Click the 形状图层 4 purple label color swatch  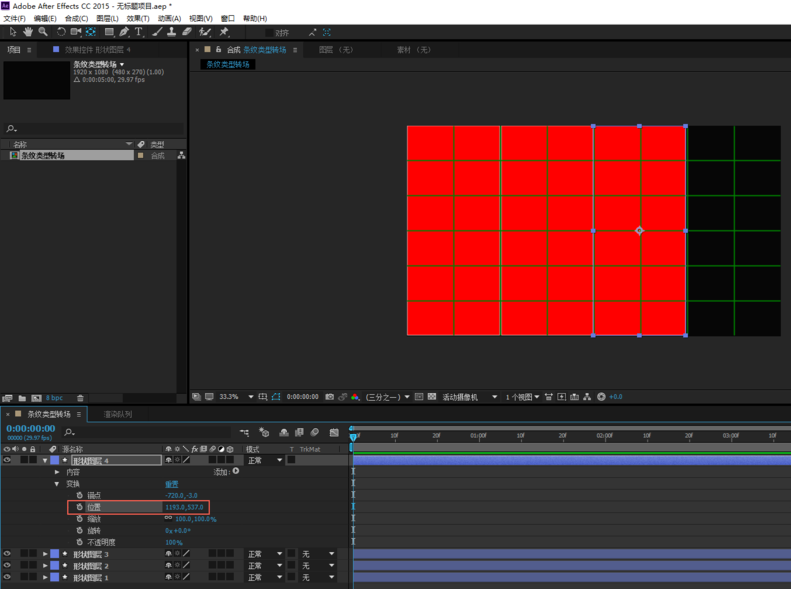point(54,460)
